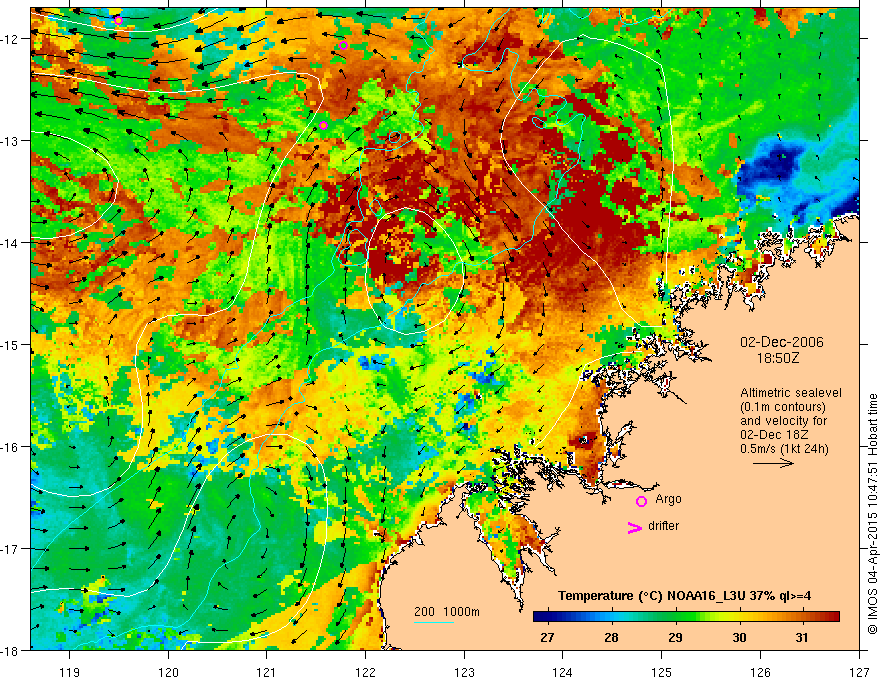Click the '123' longitude axis label
880x680 pixels.
tap(465, 672)
